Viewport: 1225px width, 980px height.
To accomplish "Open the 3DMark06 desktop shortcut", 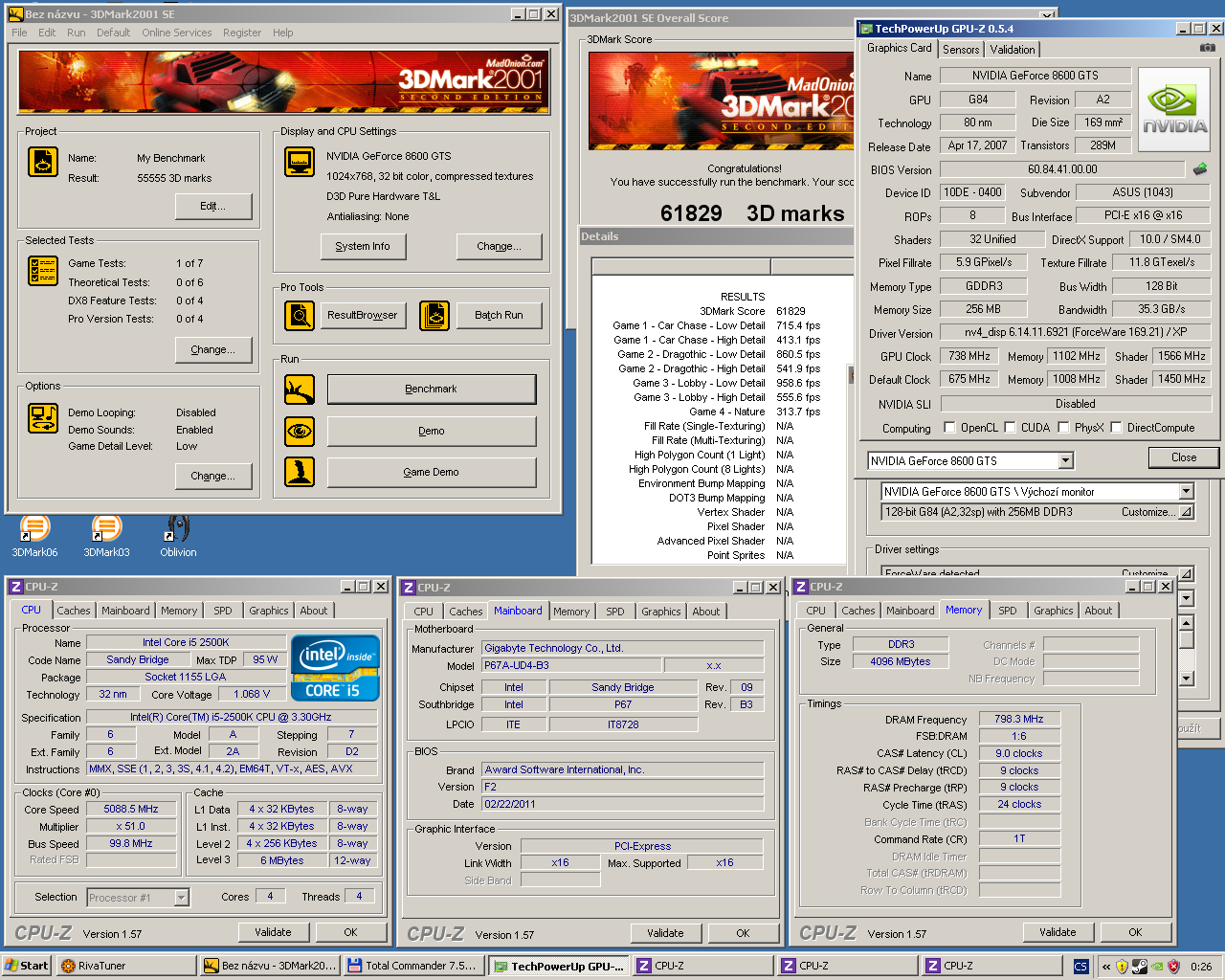I will point(34,537).
